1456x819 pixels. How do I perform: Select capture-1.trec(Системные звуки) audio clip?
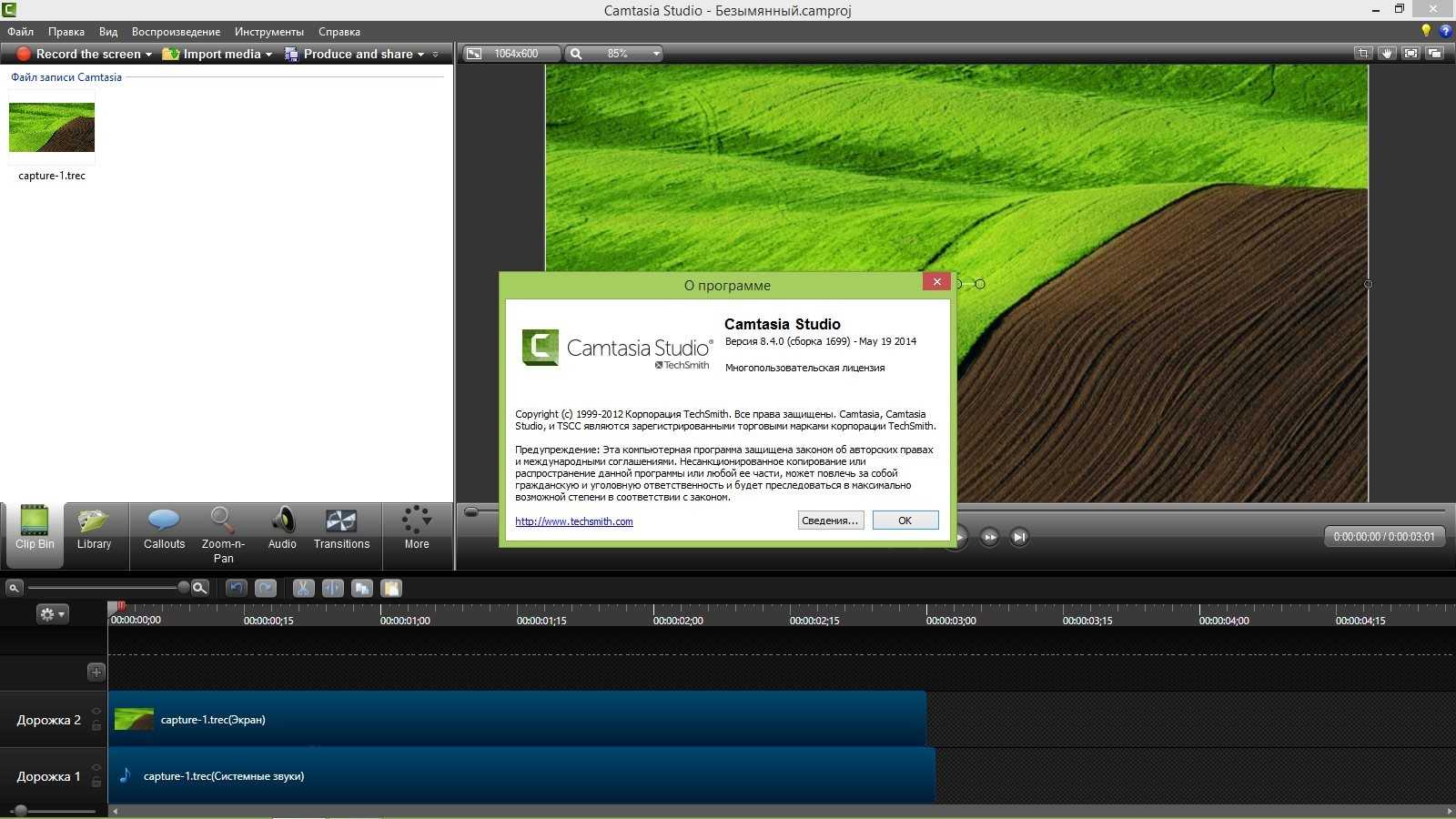(521, 775)
